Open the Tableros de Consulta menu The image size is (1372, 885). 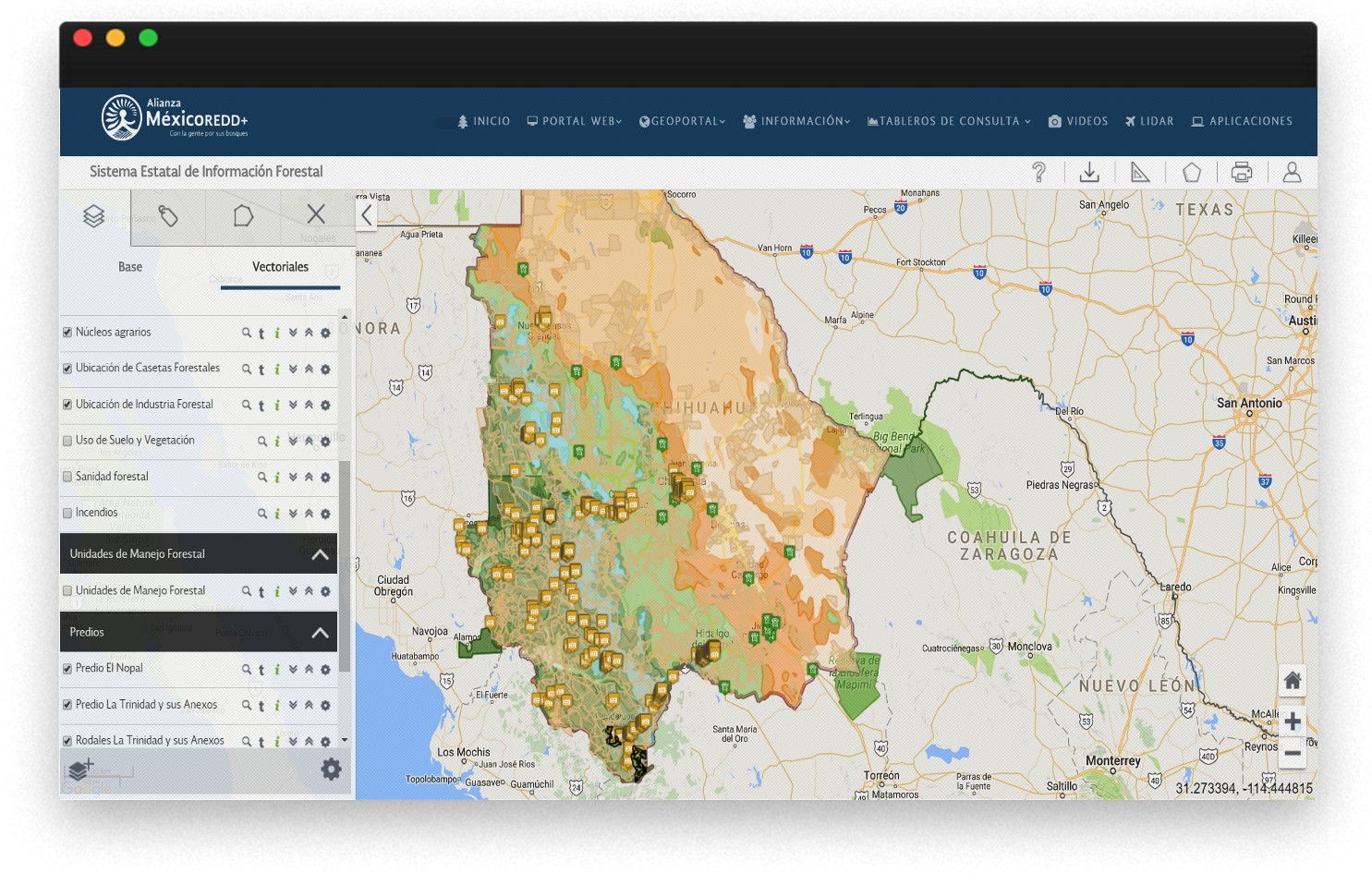tap(949, 121)
